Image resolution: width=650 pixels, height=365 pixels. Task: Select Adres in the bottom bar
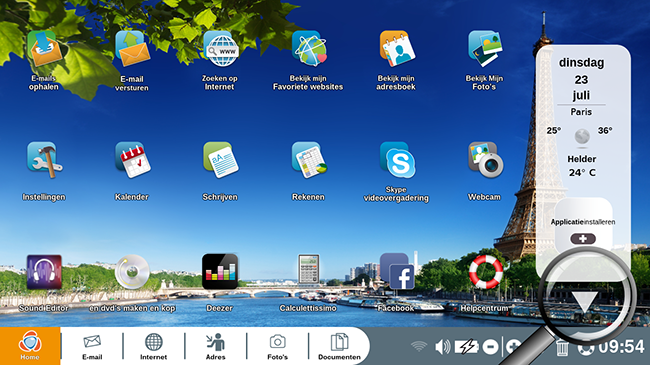click(x=216, y=347)
